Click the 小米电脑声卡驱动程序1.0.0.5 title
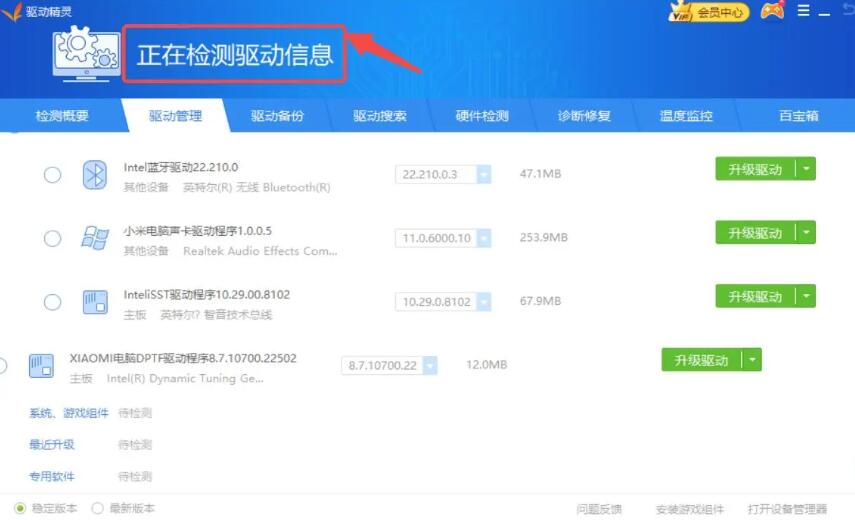This screenshot has height=520, width=855. 198,231
